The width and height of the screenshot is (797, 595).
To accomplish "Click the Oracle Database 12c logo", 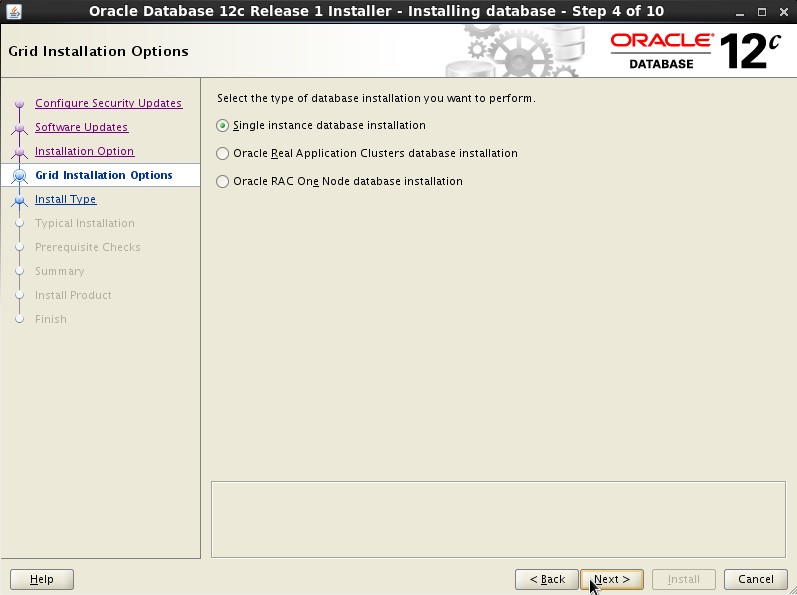I will 695,51.
